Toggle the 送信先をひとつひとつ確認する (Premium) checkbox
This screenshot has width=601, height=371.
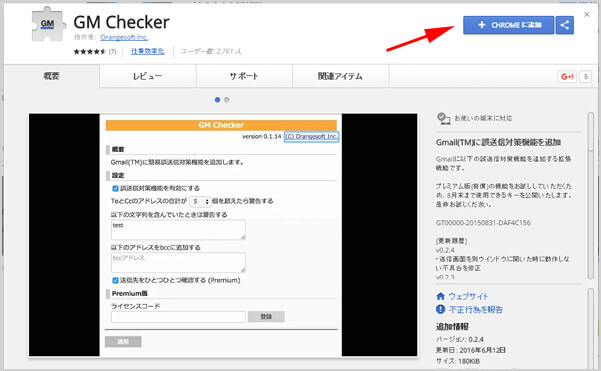[115, 280]
